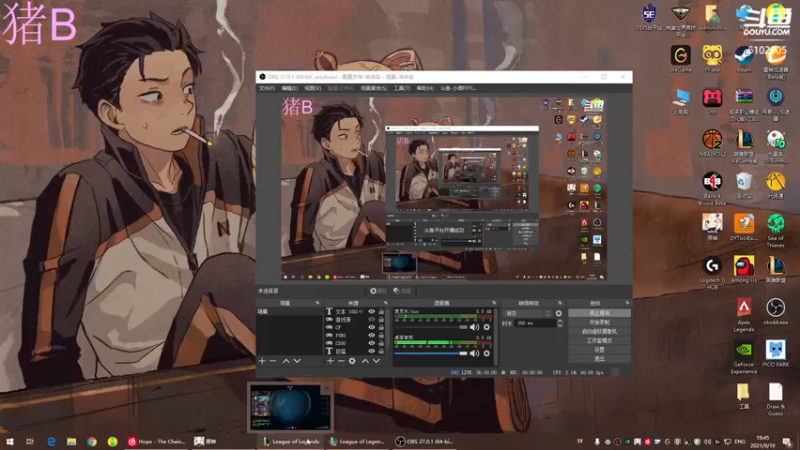This screenshot has width=800, height=450.
Task: Open Steam from the desktop
Action: point(744,59)
